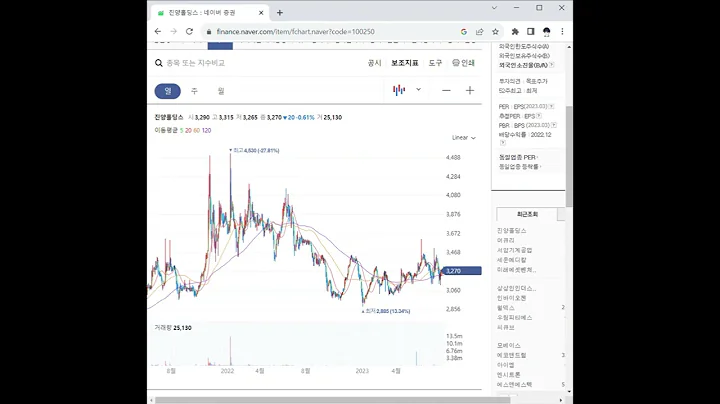Click moving average 60 label
The image size is (720, 404).
pyautogui.click(x=197, y=130)
